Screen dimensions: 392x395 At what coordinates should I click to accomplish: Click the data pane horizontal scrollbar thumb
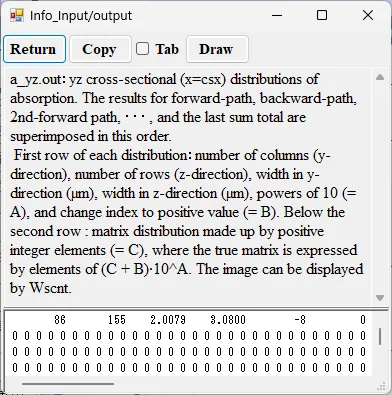tap(68, 384)
